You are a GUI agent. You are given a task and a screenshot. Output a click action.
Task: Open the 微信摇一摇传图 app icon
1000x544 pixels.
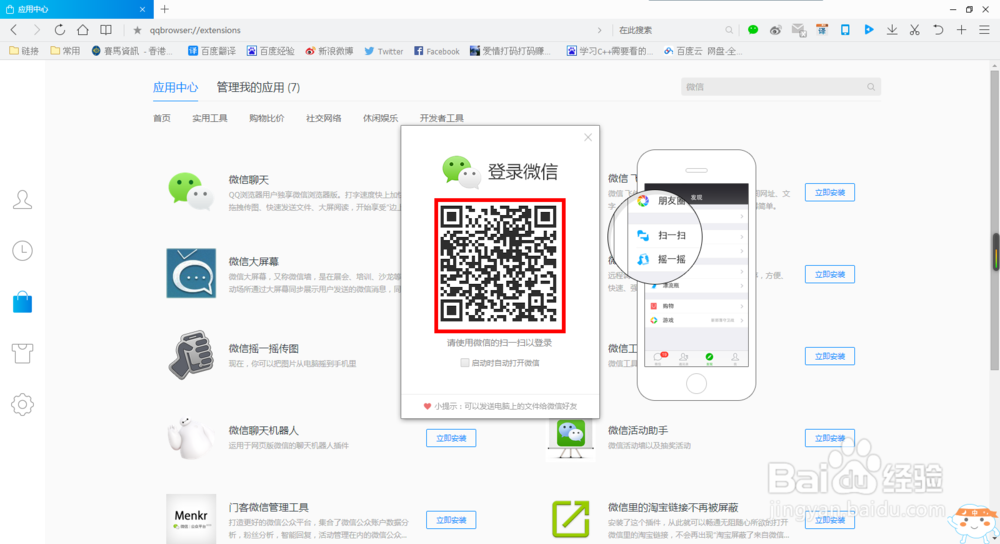click(191, 355)
